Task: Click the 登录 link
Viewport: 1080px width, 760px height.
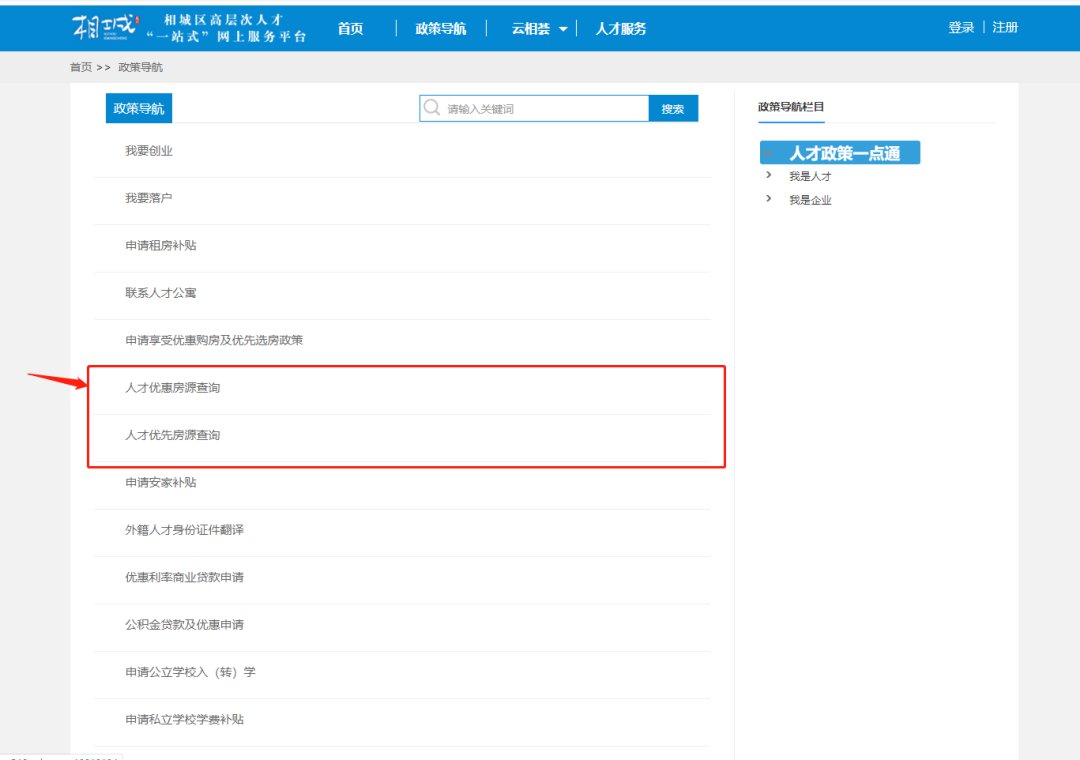Action: pos(961,28)
